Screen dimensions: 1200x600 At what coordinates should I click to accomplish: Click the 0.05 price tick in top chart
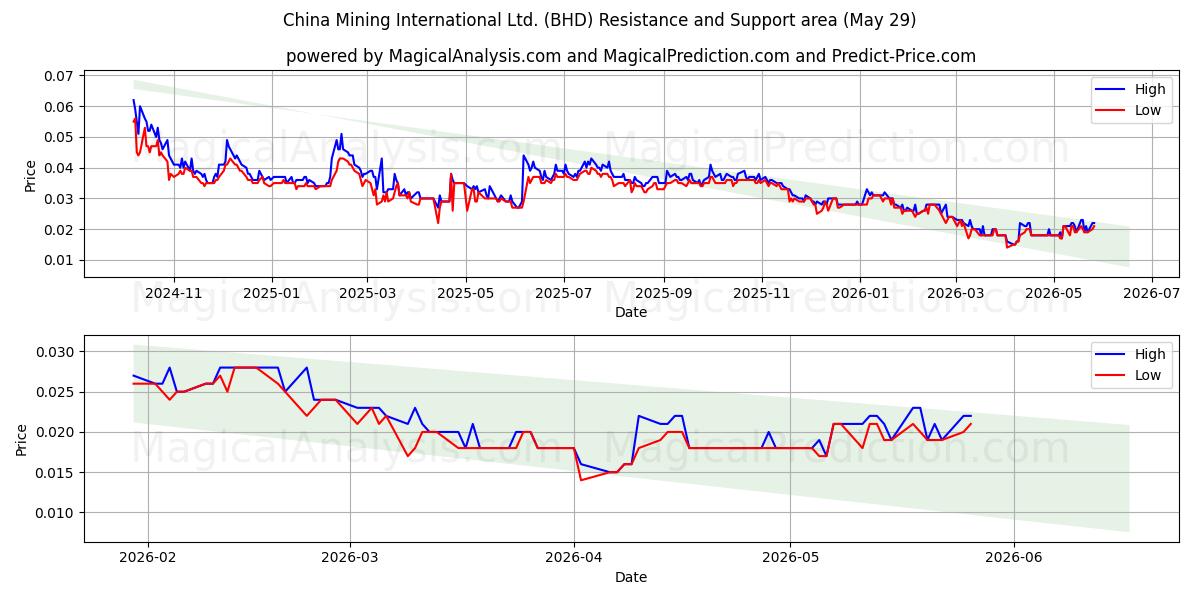point(61,137)
